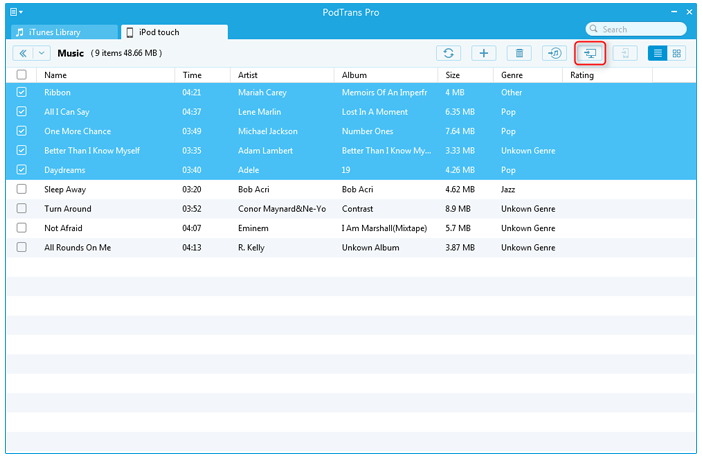Click artist Lene Marlin
702x456 pixels.
pos(260,112)
